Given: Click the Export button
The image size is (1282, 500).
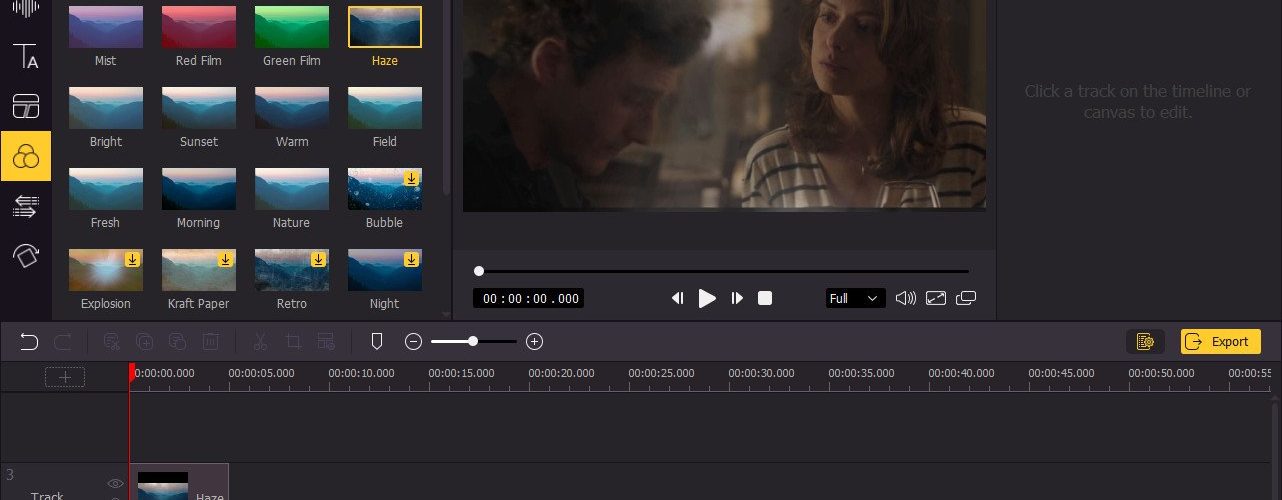Looking at the screenshot, I should (x=1220, y=342).
